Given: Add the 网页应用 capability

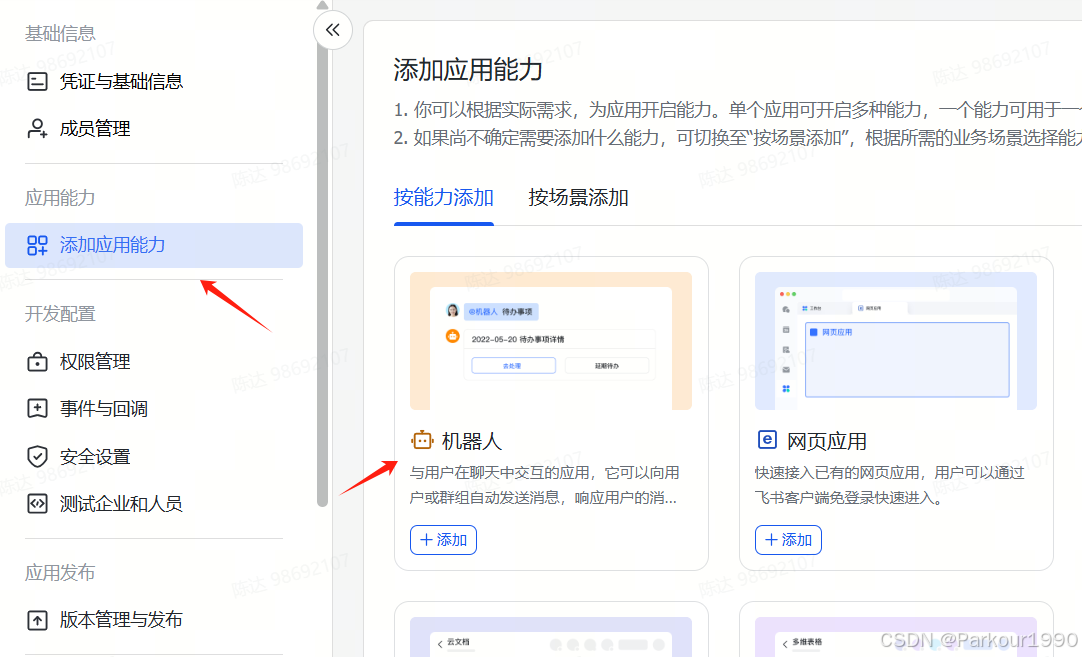Looking at the screenshot, I should coord(788,540).
